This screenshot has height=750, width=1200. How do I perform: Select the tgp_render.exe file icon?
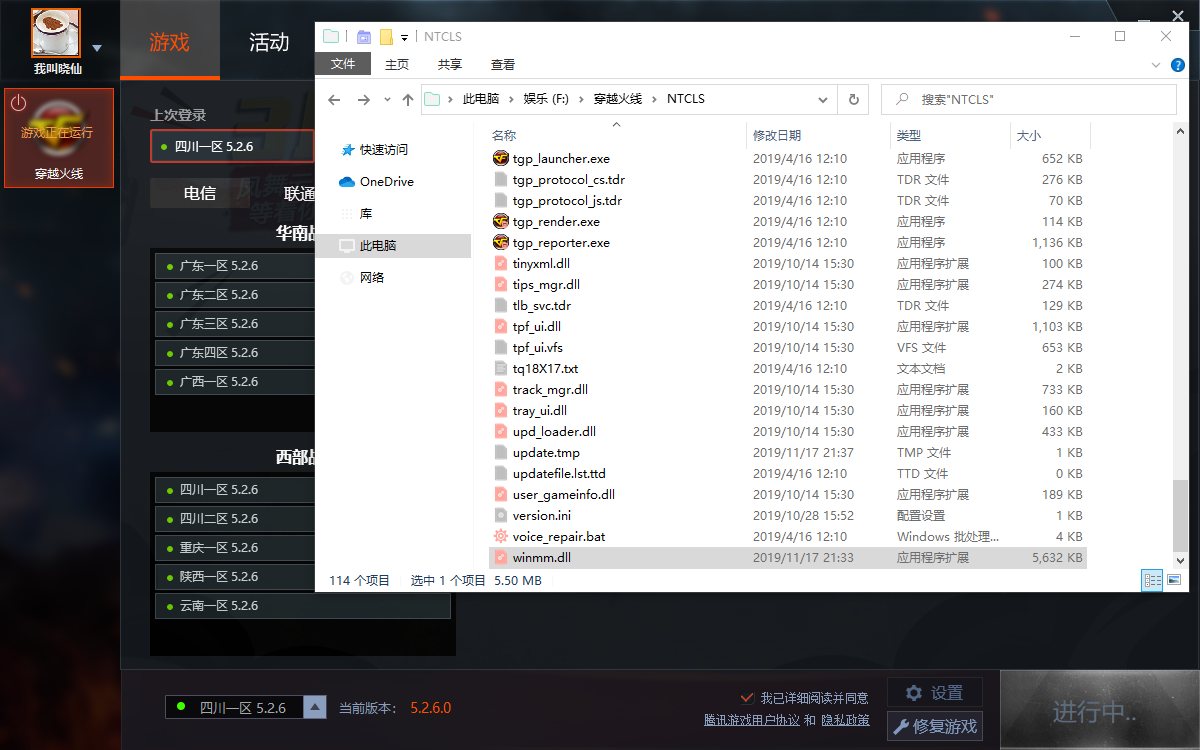click(501, 221)
